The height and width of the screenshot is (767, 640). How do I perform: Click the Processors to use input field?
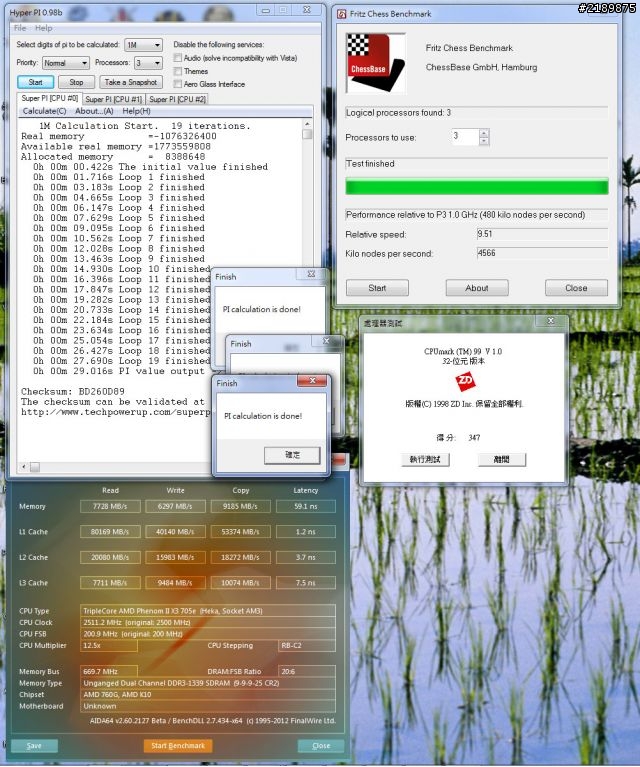click(x=465, y=137)
